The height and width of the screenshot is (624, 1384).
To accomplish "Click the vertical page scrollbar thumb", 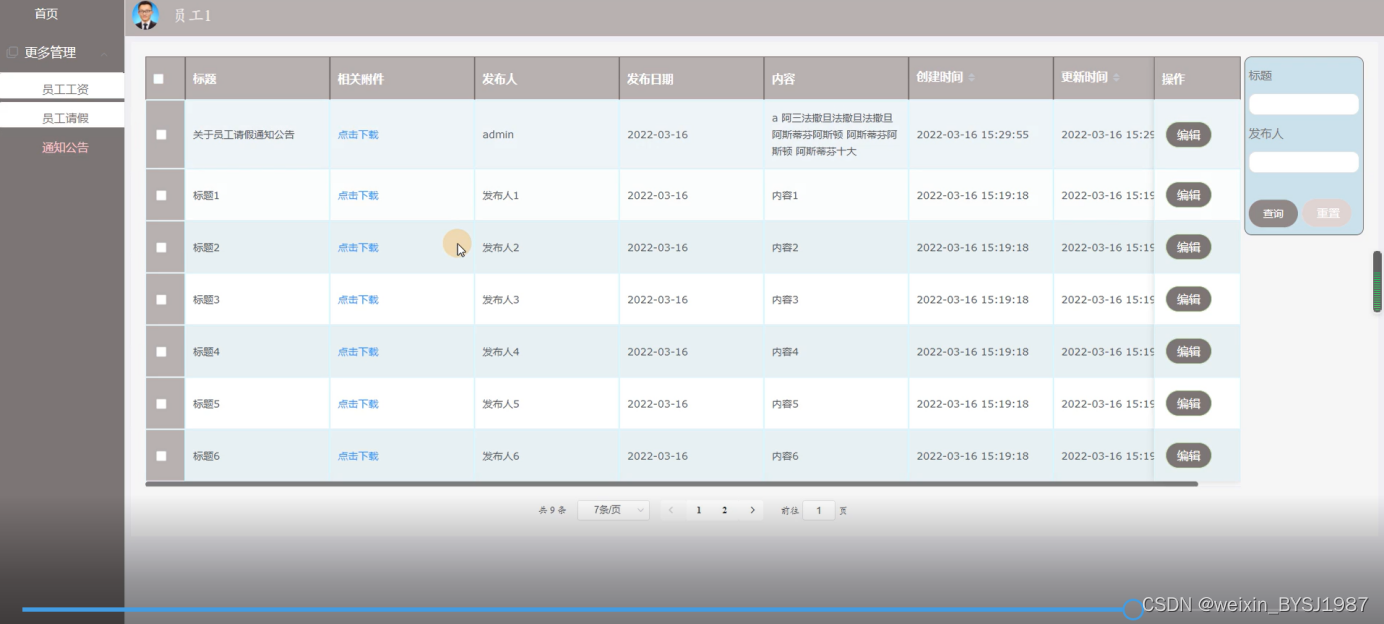I will tap(1377, 281).
